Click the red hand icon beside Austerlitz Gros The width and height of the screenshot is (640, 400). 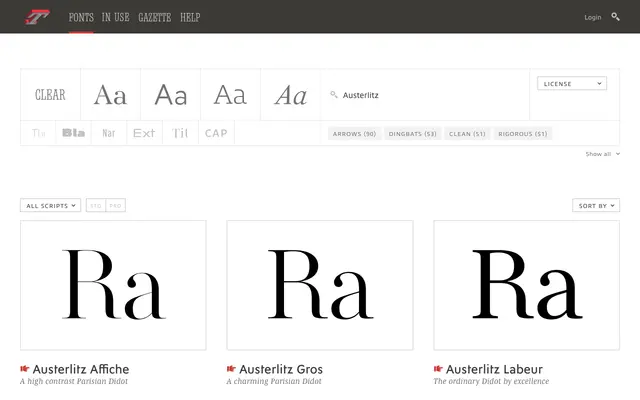tap(231, 369)
